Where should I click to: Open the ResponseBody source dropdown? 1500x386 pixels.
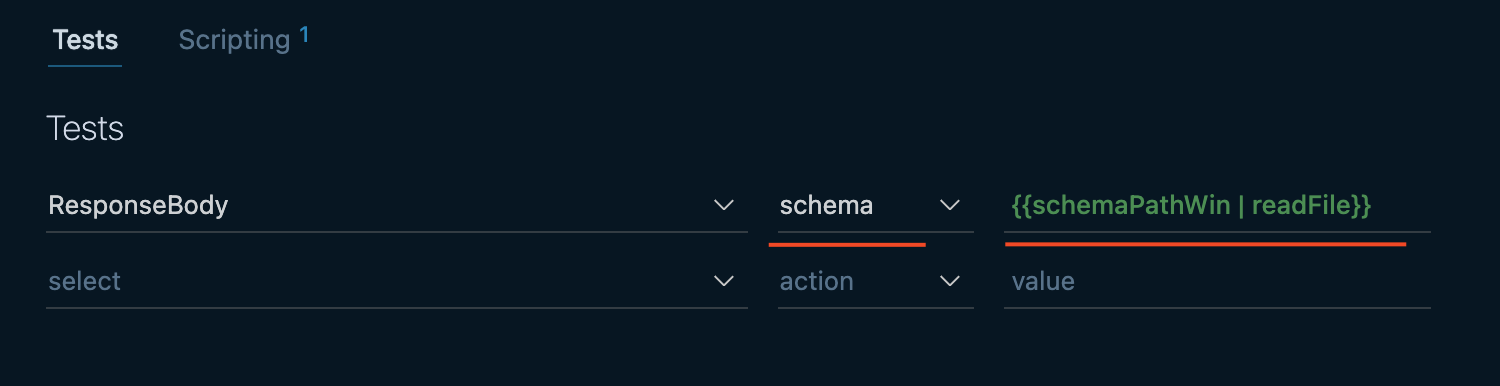(x=396, y=206)
